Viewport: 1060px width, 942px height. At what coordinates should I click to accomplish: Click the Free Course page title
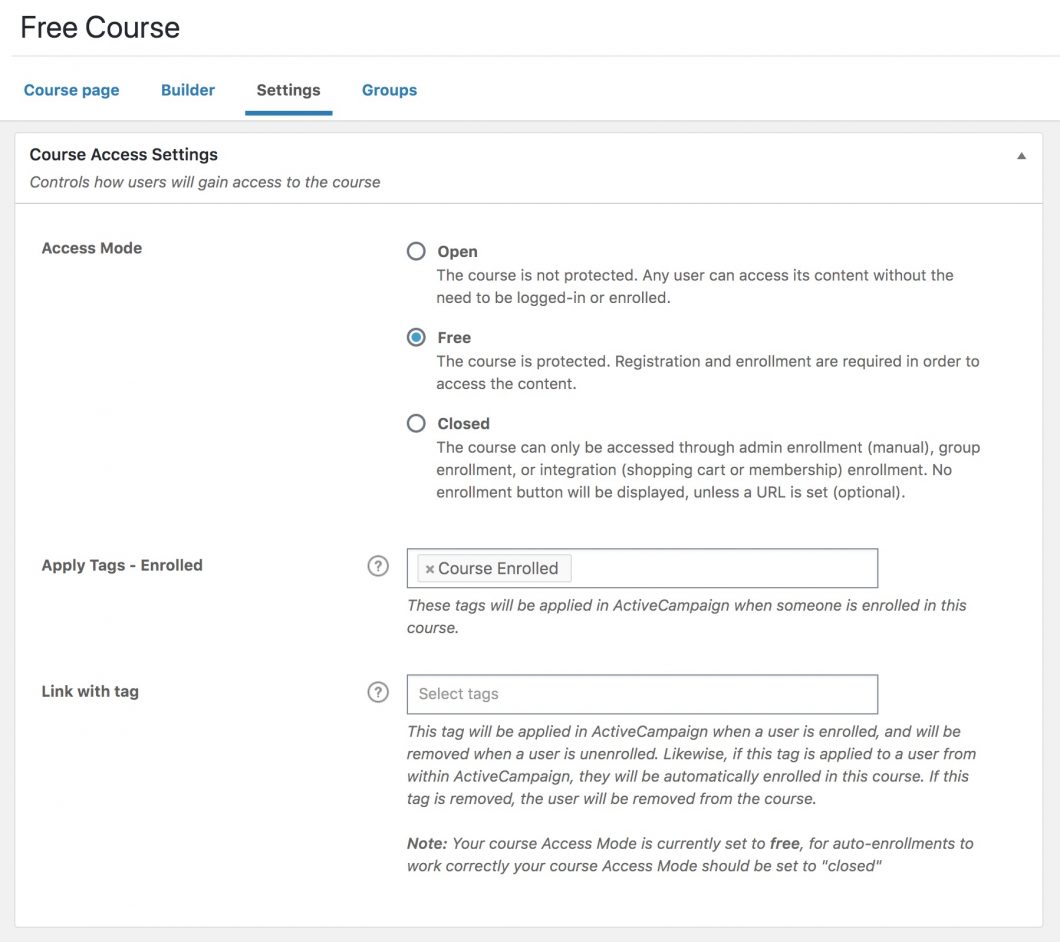100,27
